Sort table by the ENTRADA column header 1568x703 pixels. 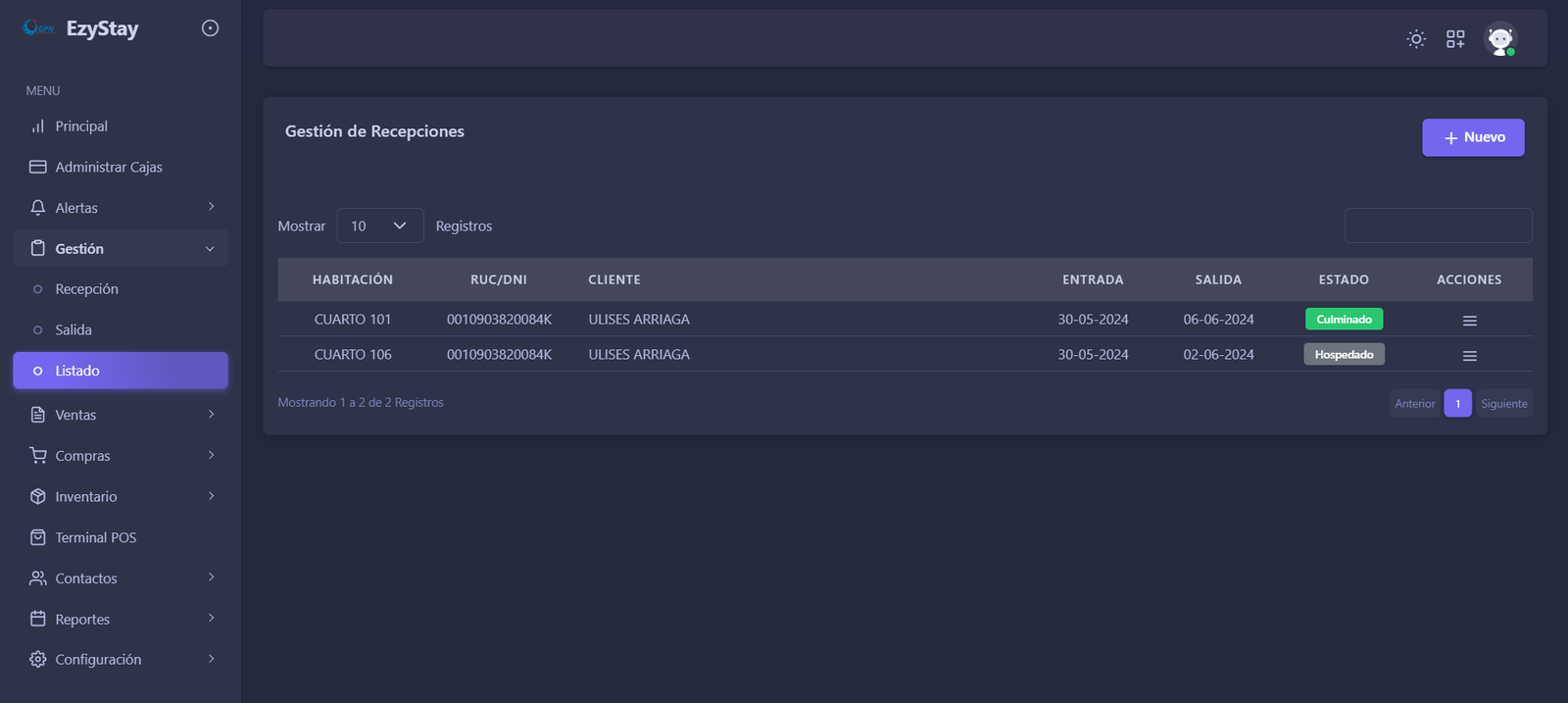click(x=1093, y=279)
